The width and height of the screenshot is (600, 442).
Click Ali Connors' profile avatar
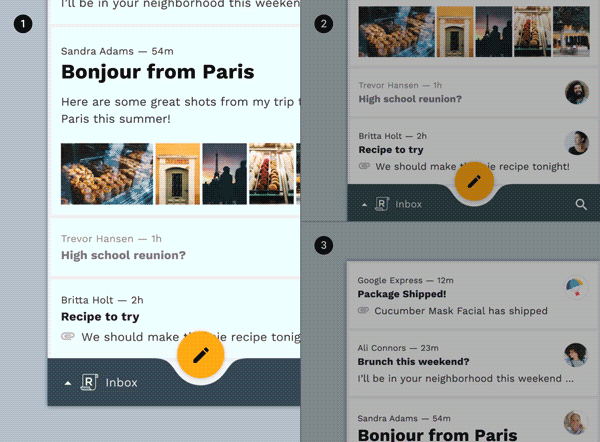click(576, 355)
